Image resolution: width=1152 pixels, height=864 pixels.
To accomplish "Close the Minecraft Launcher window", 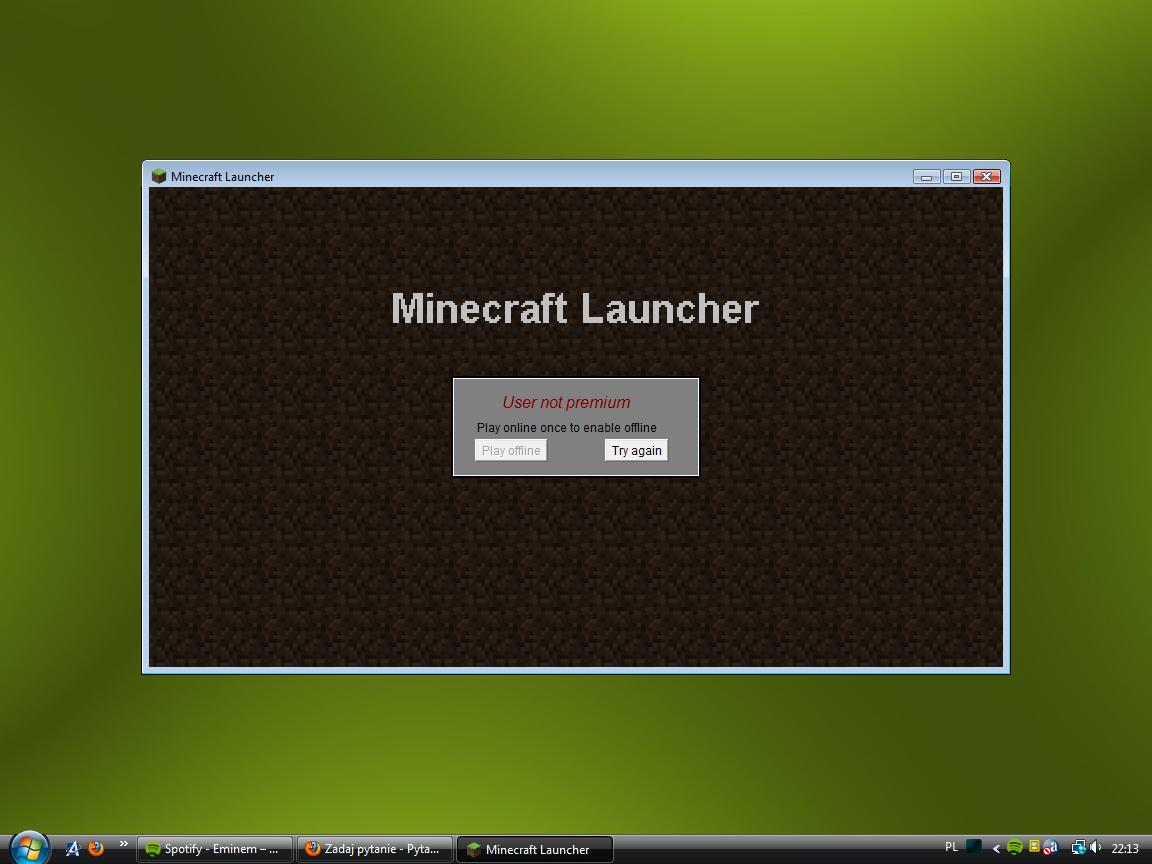I will (x=987, y=176).
